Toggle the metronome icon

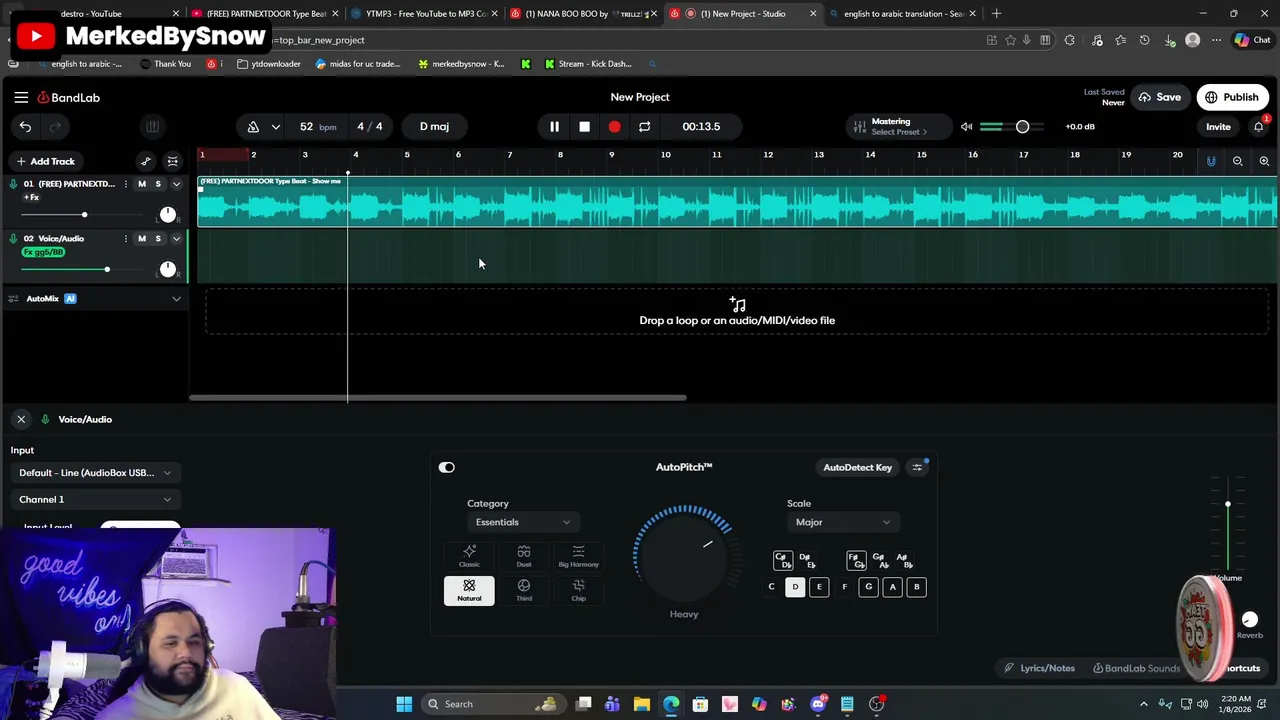[253, 127]
